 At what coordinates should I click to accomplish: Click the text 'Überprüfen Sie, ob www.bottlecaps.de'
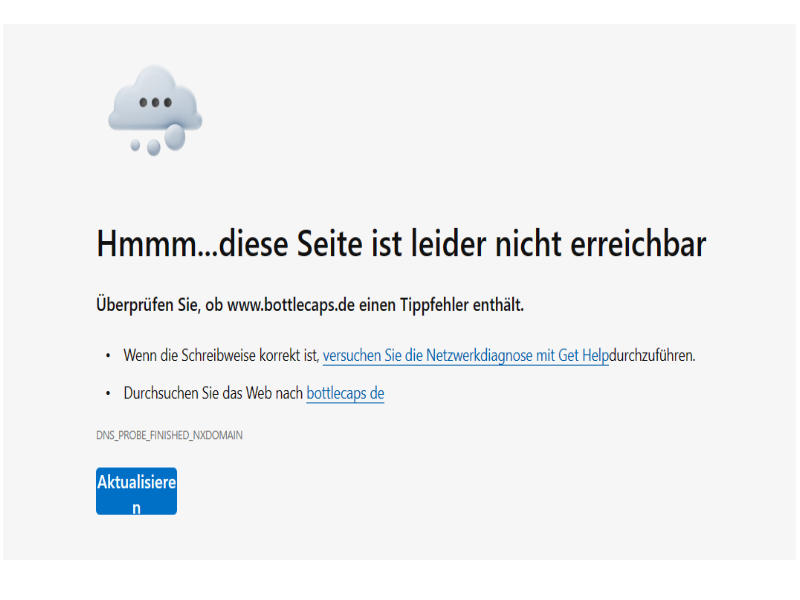pyautogui.click(x=226, y=305)
